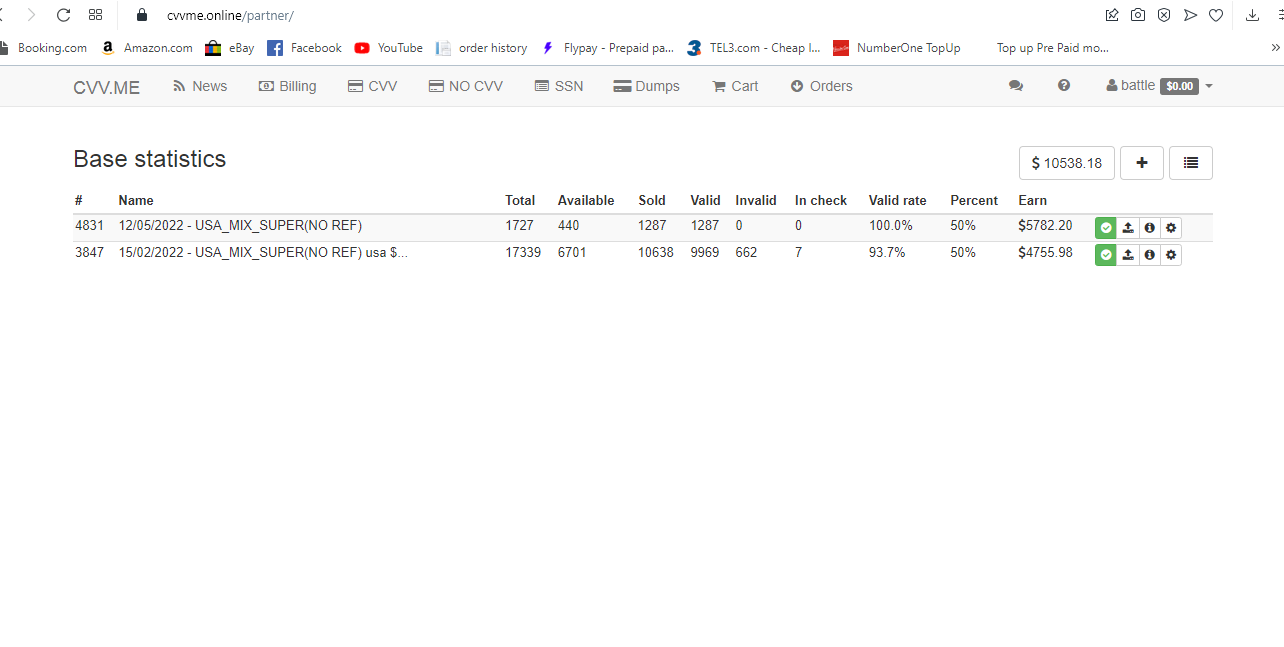This screenshot has width=1284, height=647.
Task: Click the padlock site security icon
Action: (x=141, y=15)
